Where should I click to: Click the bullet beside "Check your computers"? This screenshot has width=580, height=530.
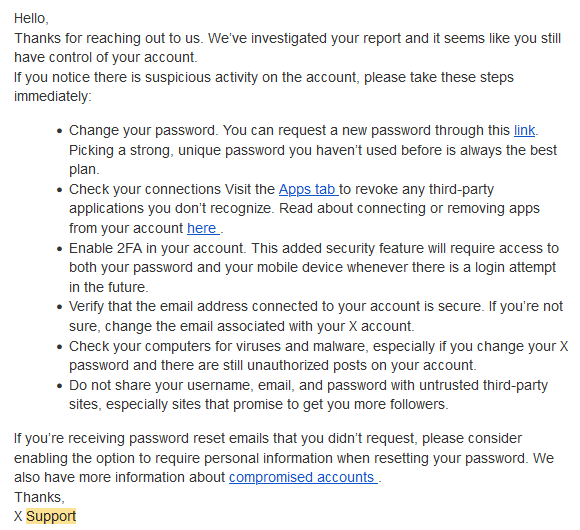pos(60,347)
